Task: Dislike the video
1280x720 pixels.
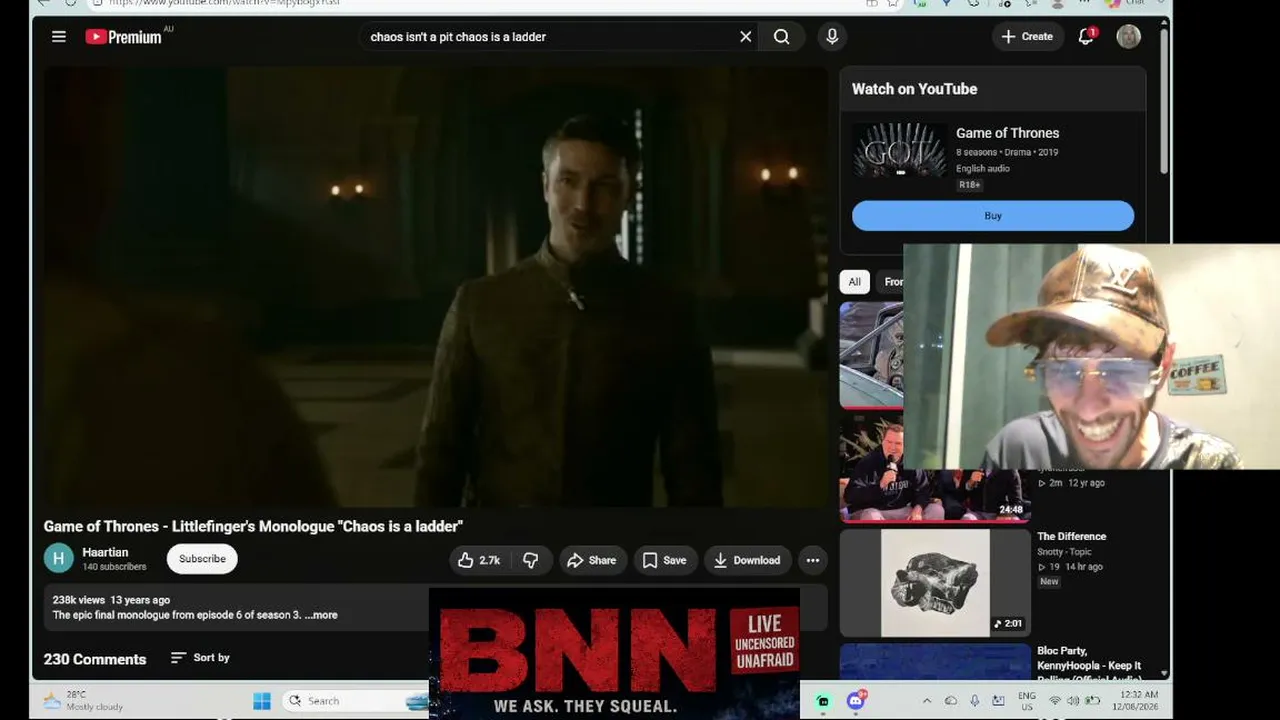Action: pos(531,560)
